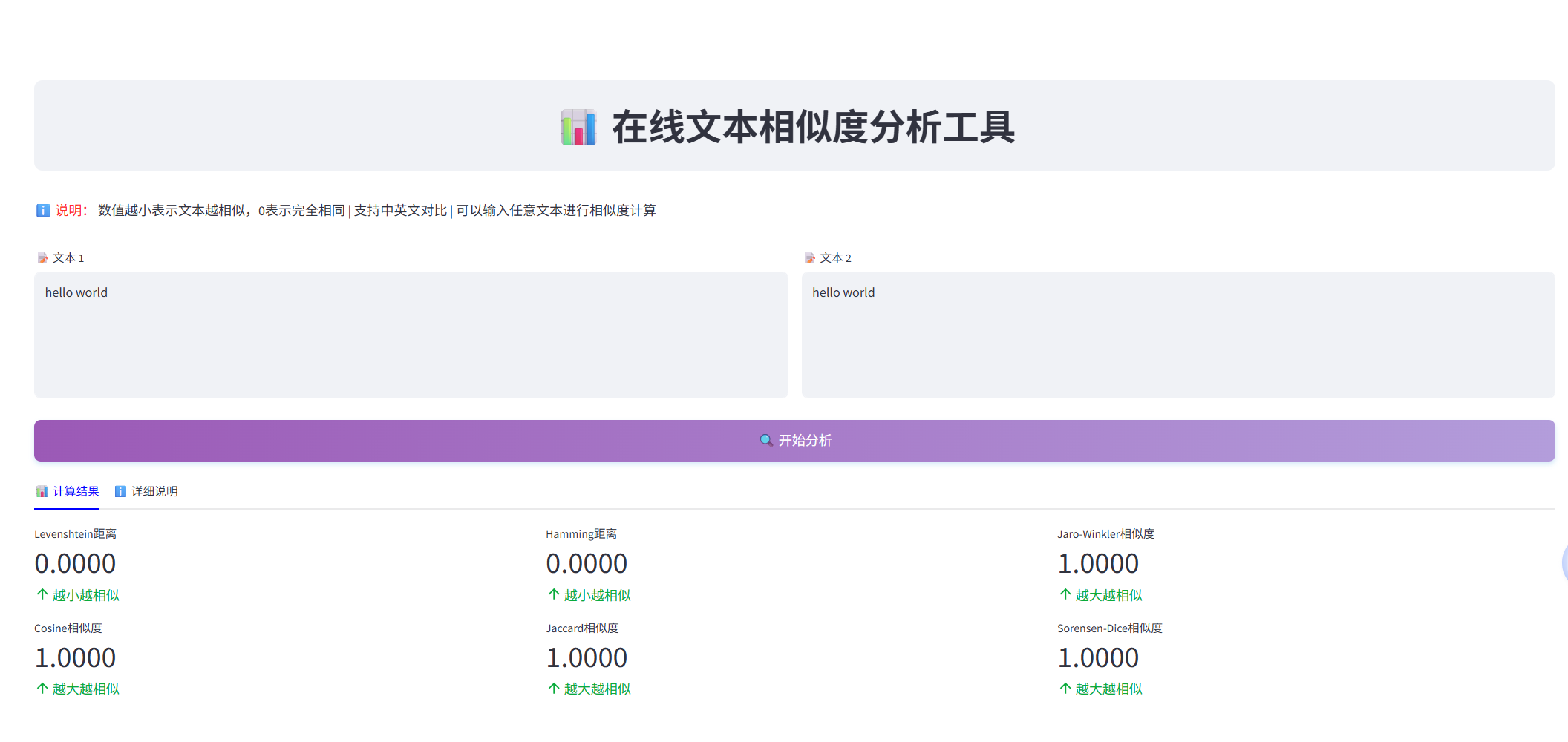Click inside the 文本 1 text area
Viewport: 1568px width, 742px height.
coord(408,334)
